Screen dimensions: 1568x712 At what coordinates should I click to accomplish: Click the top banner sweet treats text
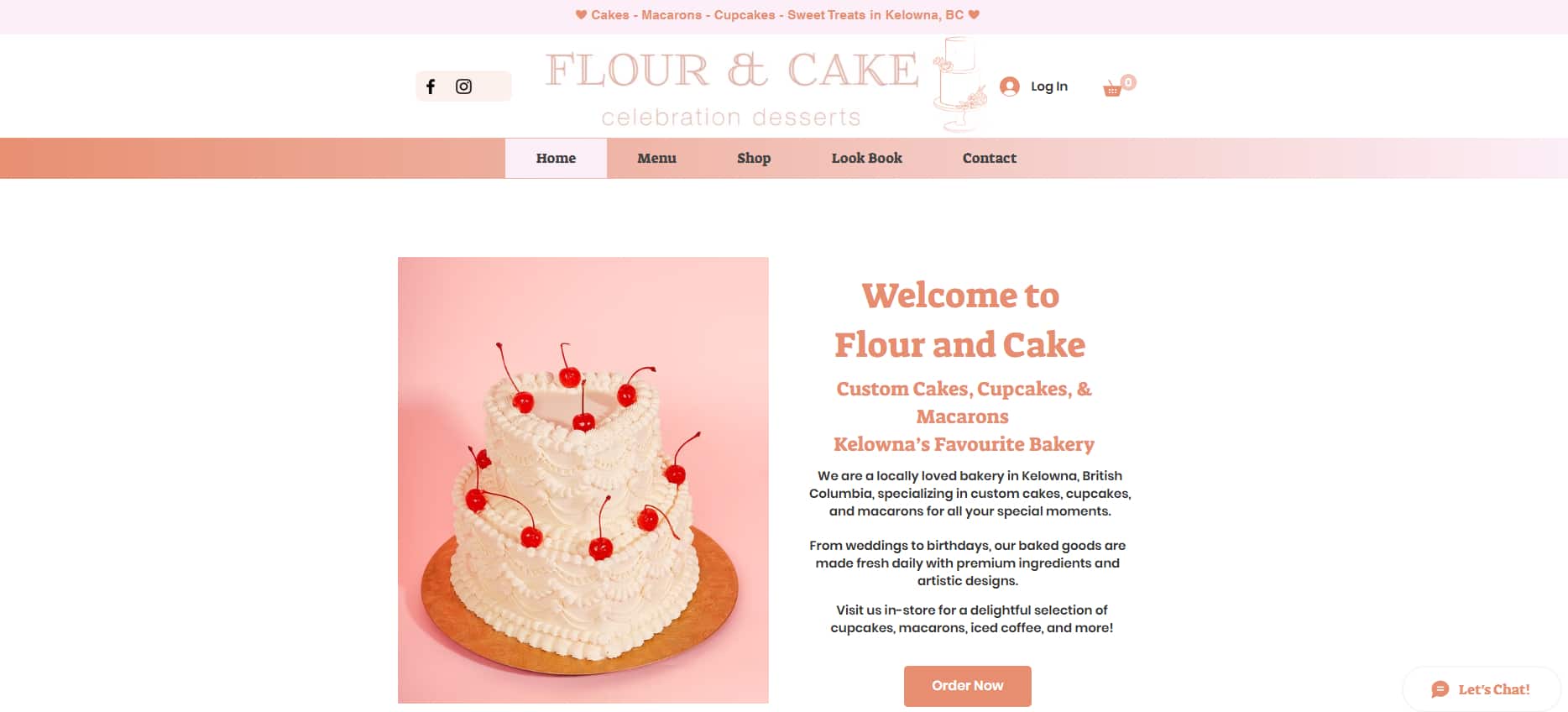[x=777, y=15]
